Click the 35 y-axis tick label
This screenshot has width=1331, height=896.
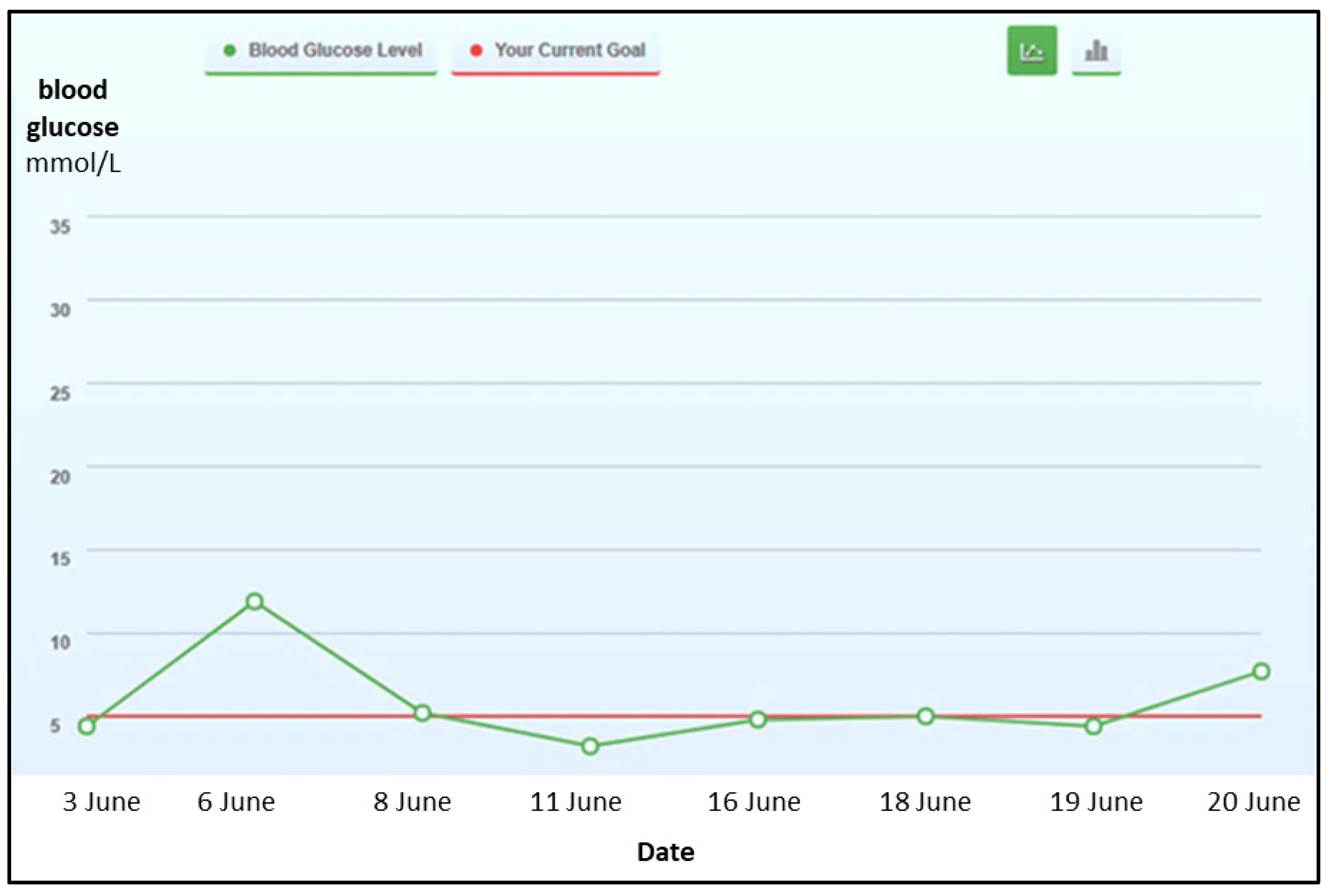coord(60,227)
